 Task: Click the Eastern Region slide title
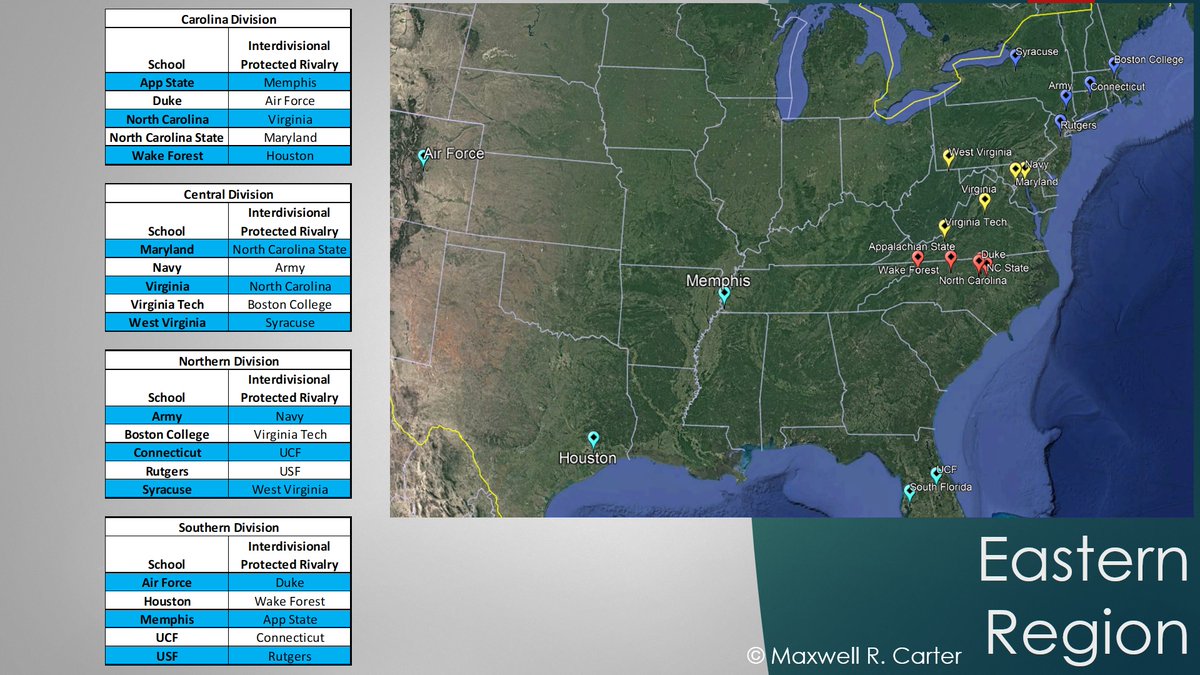click(x=1083, y=598)
